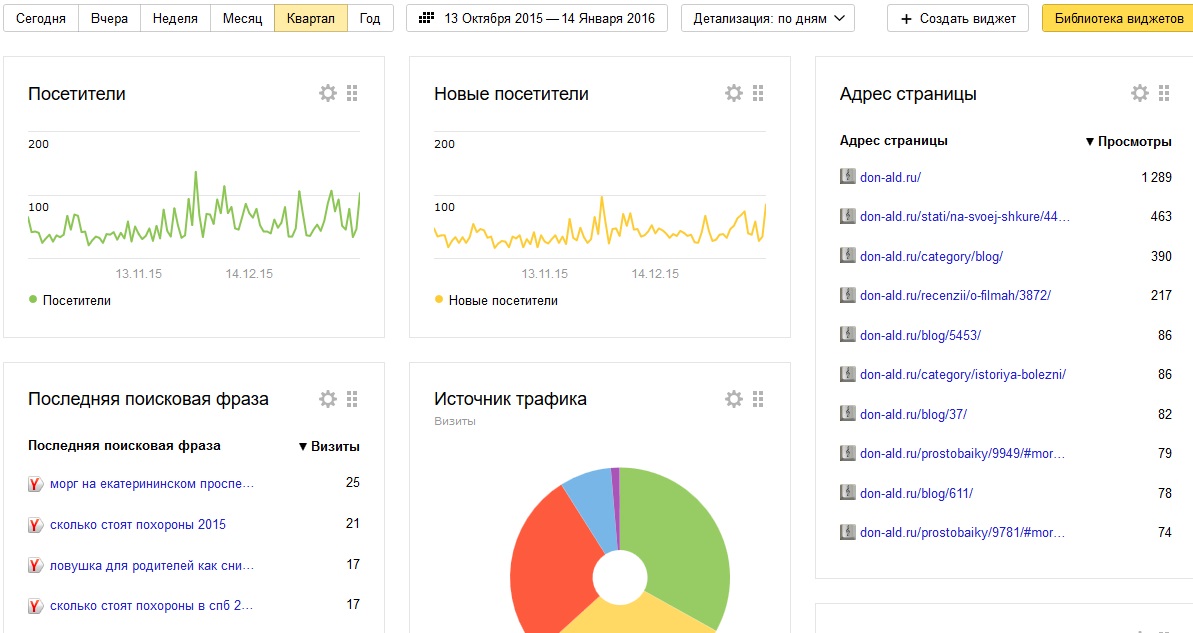Open the date range picker 13 Октября 2015

point(537,18)
